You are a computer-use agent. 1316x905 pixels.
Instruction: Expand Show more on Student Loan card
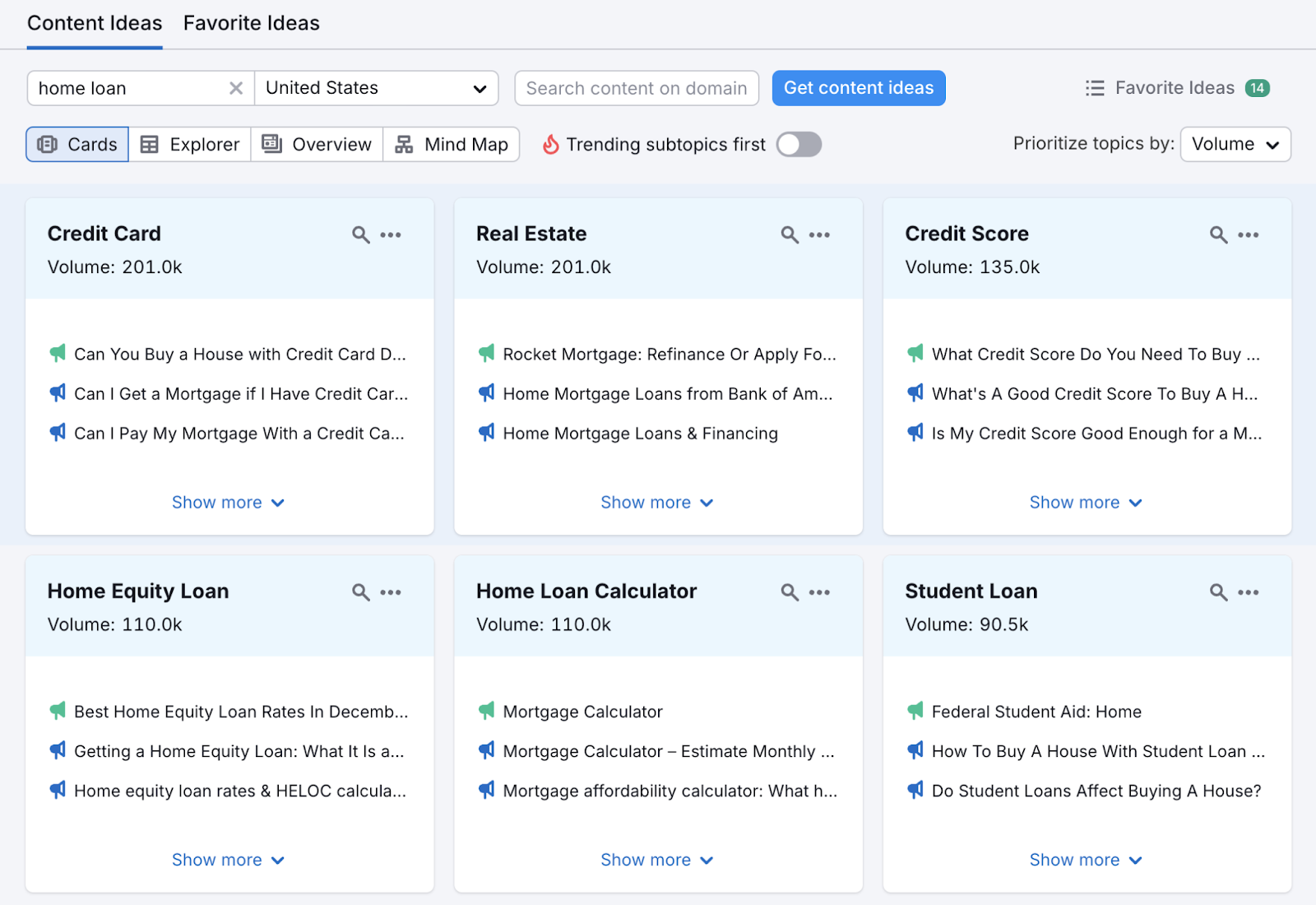coord(1086,860)
